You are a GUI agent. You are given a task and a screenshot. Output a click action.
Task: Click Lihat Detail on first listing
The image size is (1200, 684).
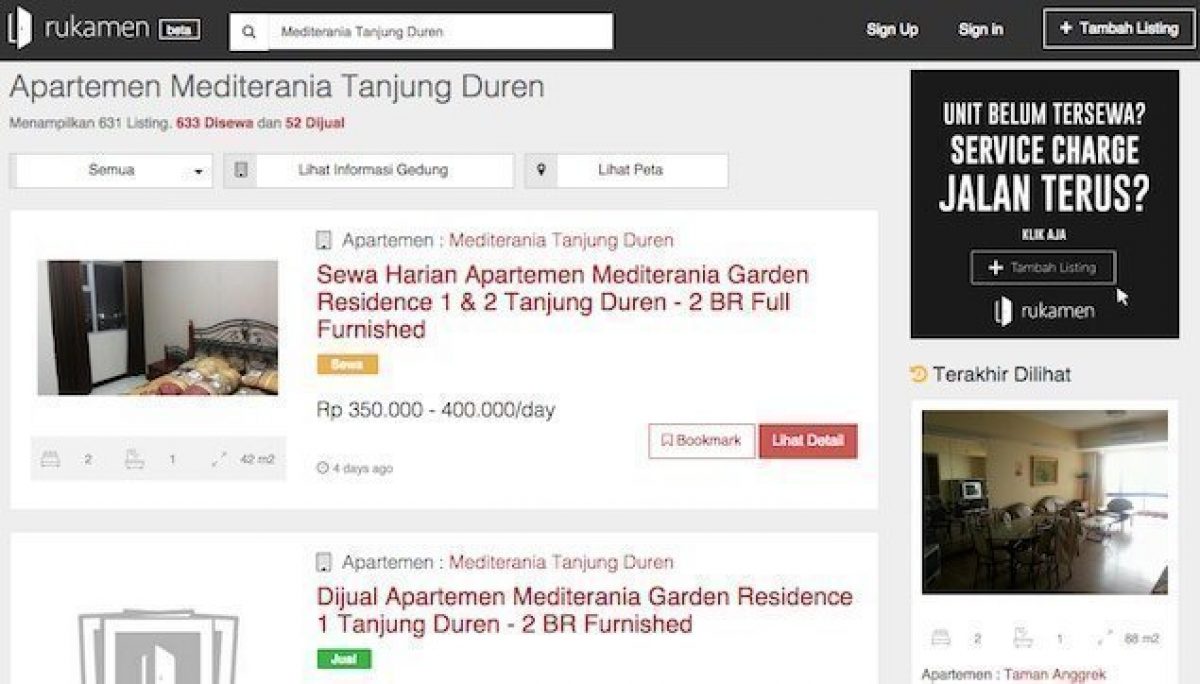click(x=808, y=441)
